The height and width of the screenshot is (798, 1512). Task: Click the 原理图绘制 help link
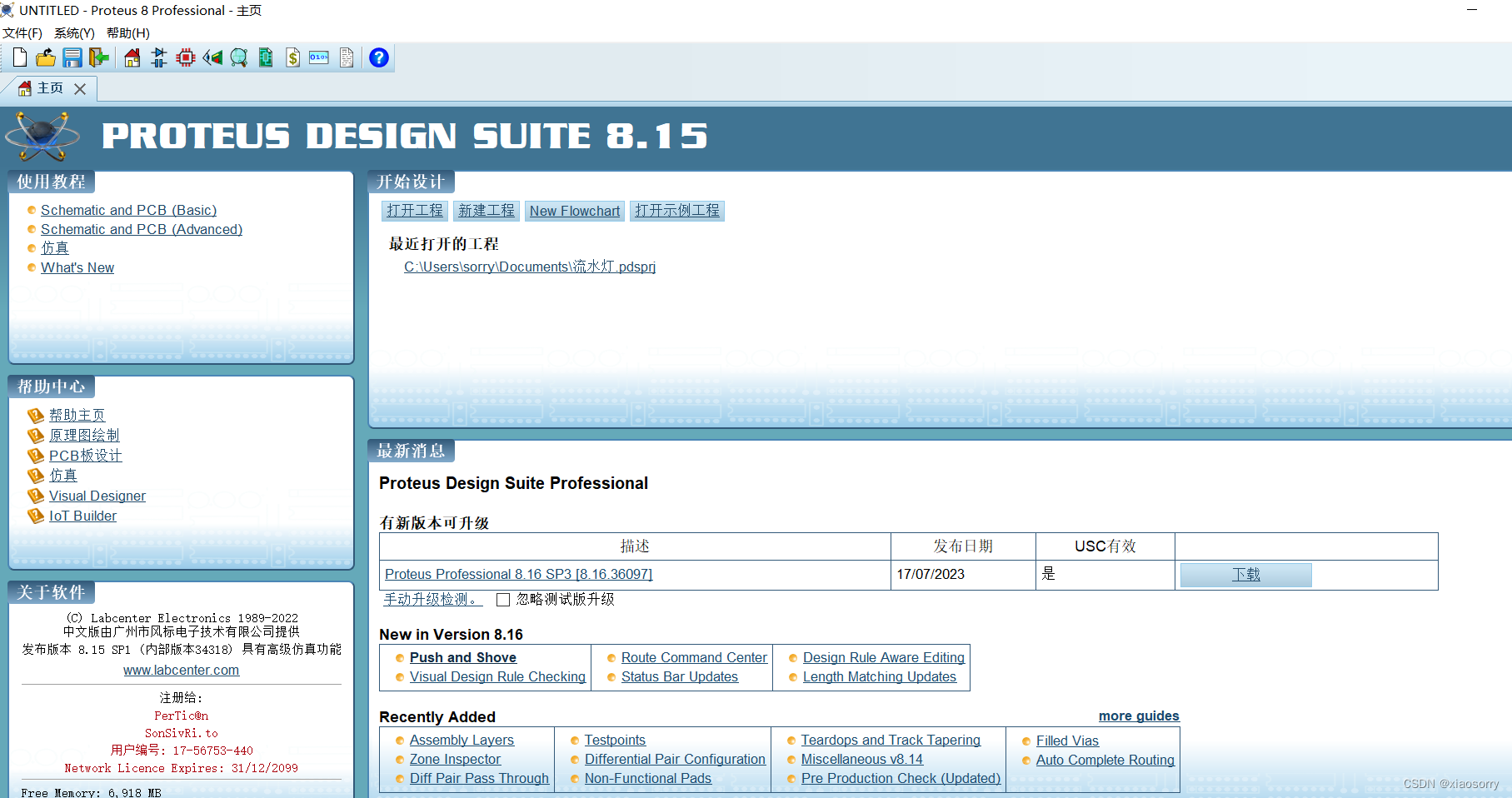(84, 435)
